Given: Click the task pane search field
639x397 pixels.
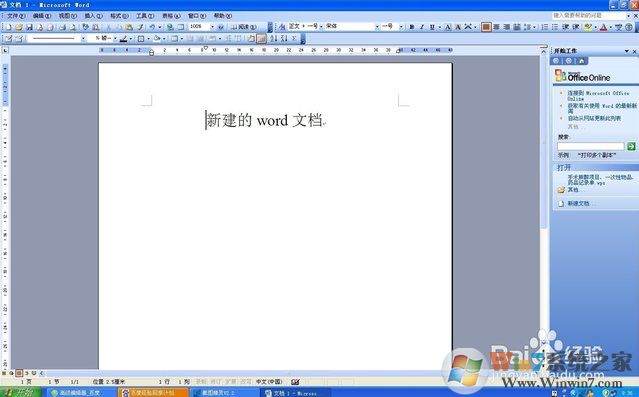Looking at the screenshot, I should click(x=591, y=146).
